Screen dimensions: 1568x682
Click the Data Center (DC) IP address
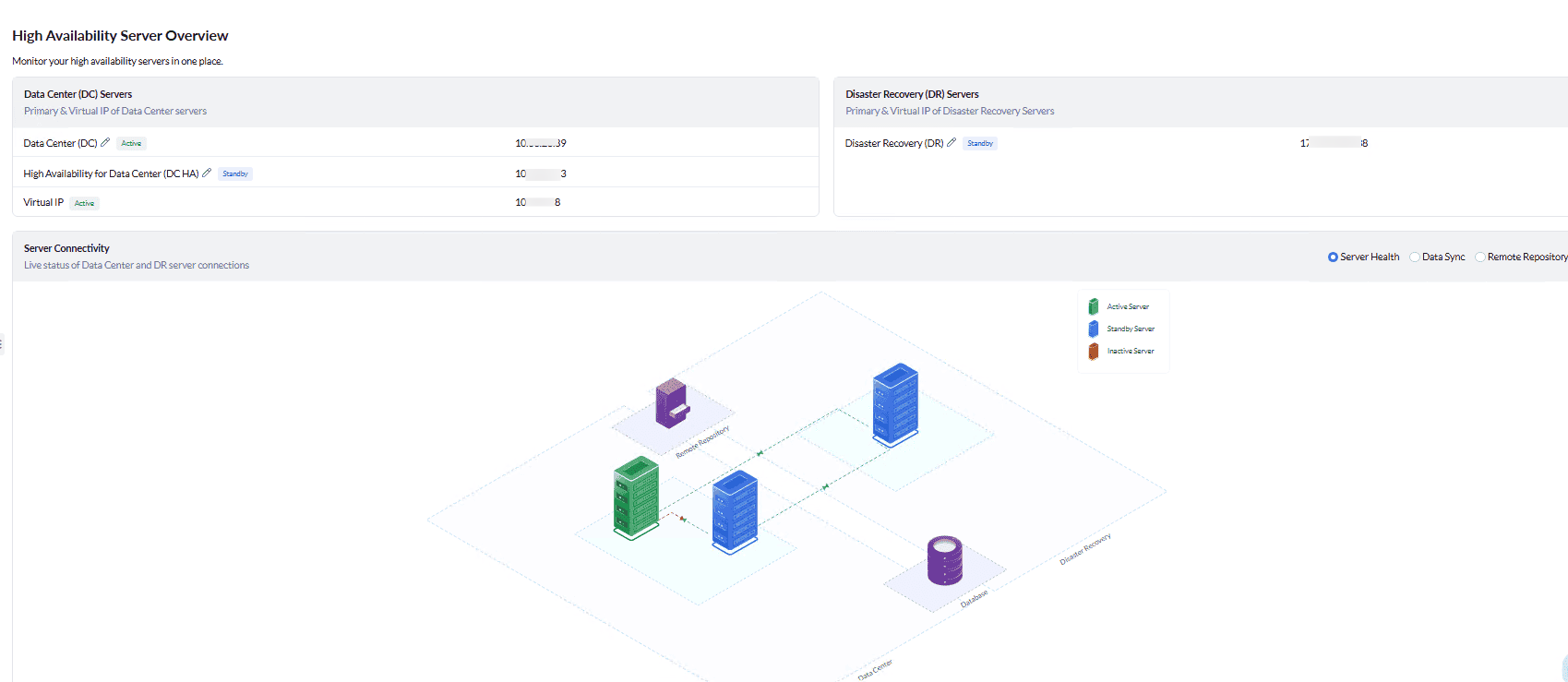(541, 143)
